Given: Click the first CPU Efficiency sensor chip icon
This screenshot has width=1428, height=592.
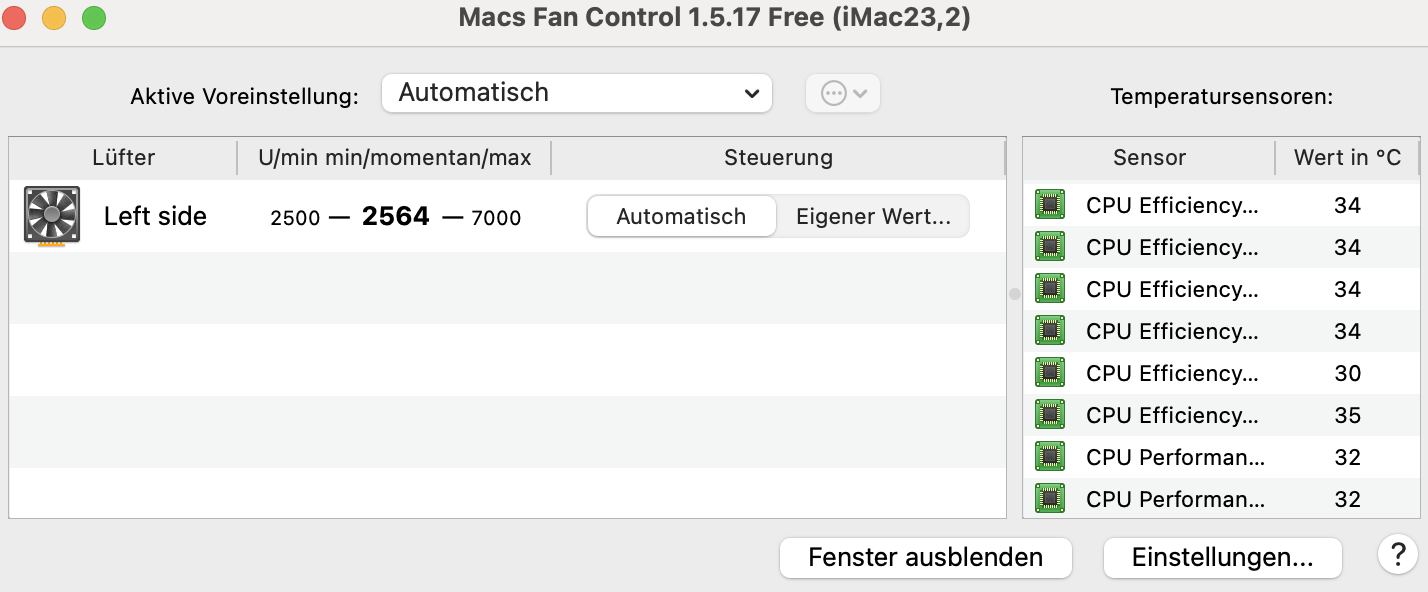Looking at the screenshot, I should tap(1050, 205).
